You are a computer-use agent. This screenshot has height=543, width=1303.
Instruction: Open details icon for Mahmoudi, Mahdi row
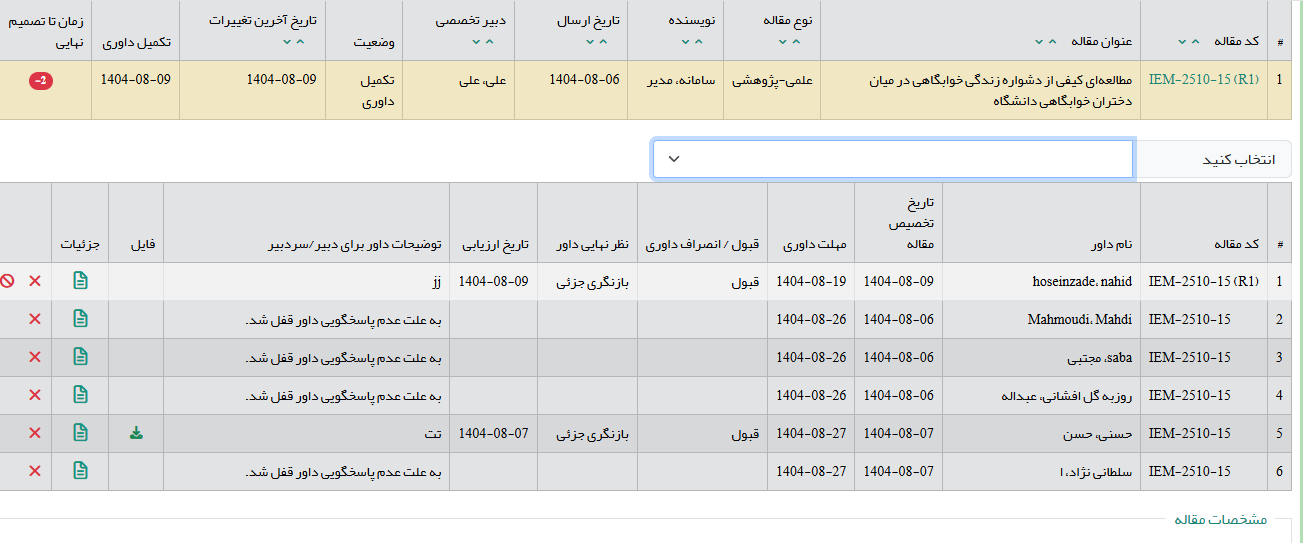[x=80, y=319]
